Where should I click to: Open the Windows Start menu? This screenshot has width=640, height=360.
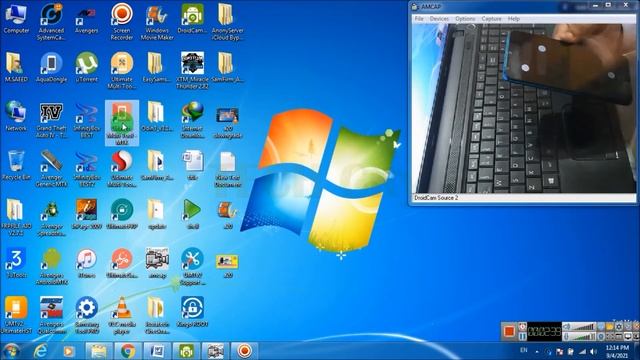coord(11,351)
